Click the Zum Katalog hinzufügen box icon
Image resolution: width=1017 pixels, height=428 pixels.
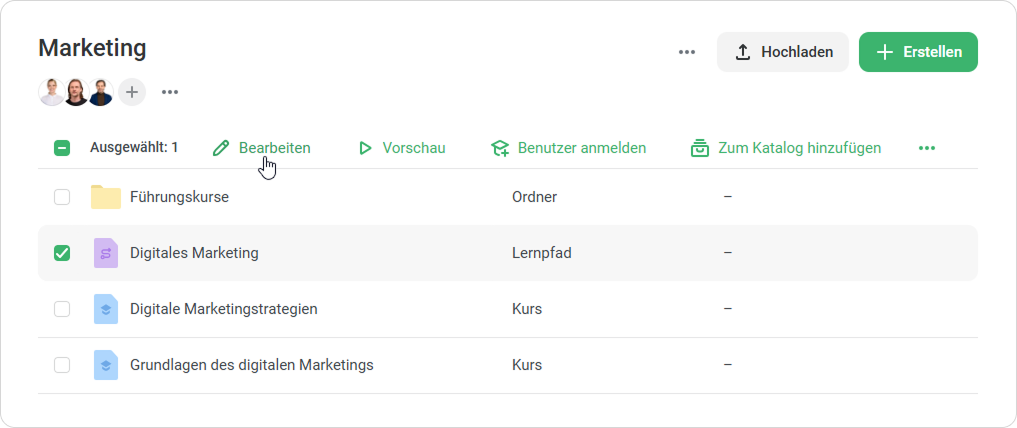tap(700, 148)
